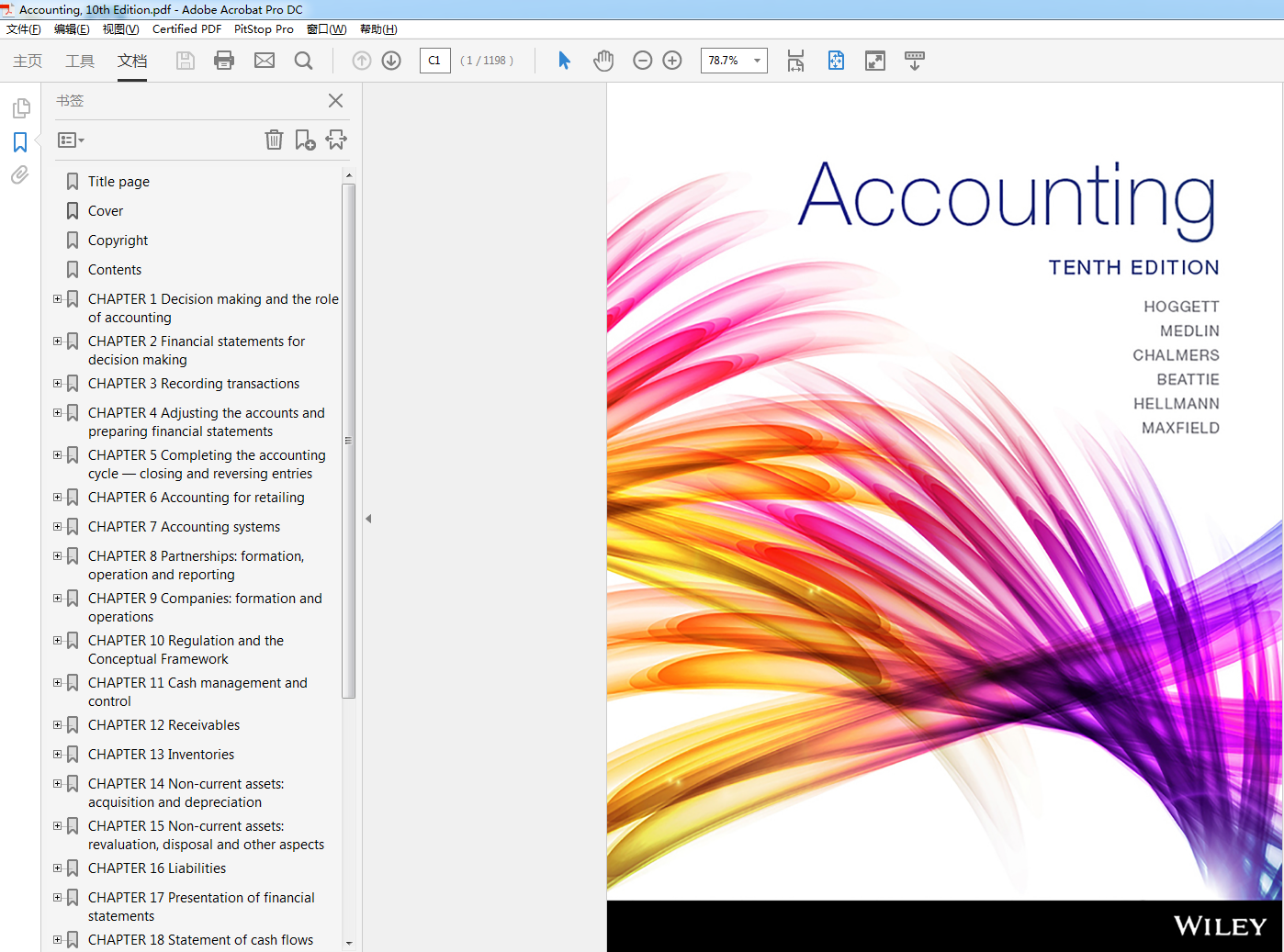Open CHAPTER 10 Regulation bookmark

tap(186, 650)
